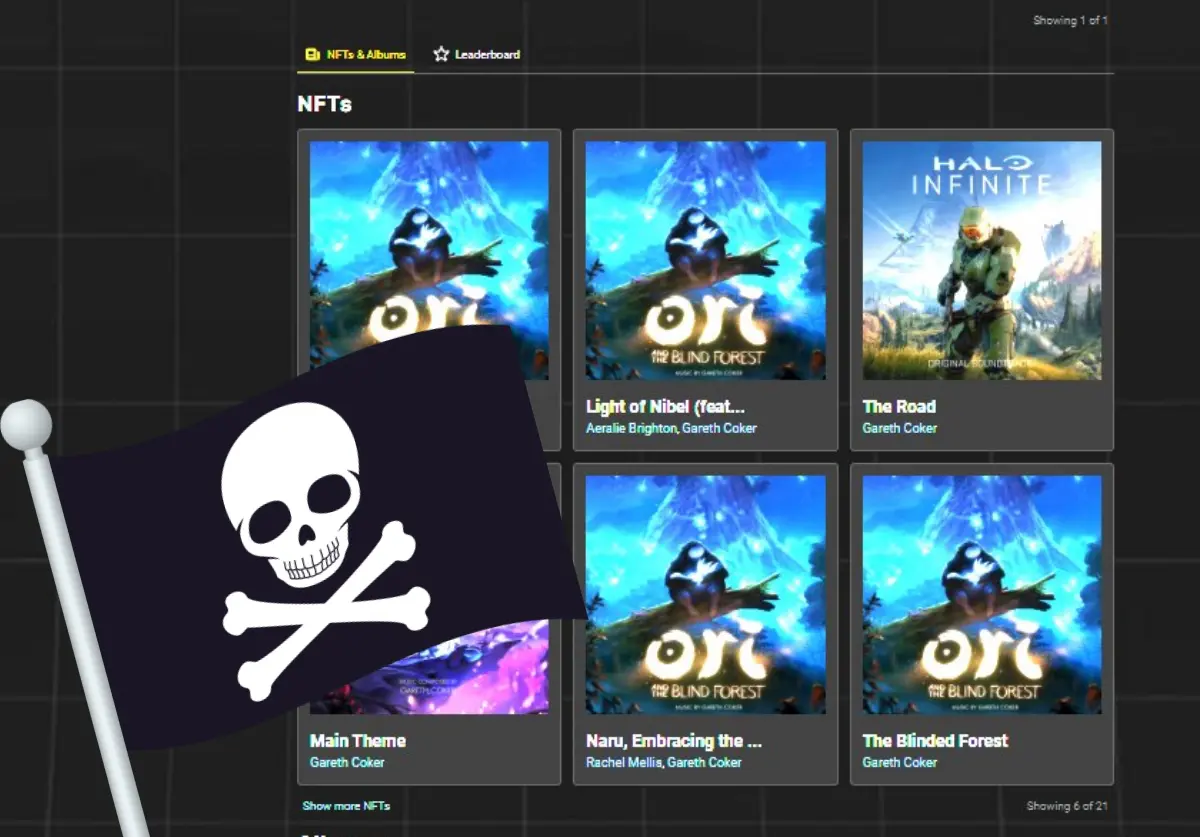Open the Leaderboard tab
The height and width of the screenshot is (837, 1200).
476,54
